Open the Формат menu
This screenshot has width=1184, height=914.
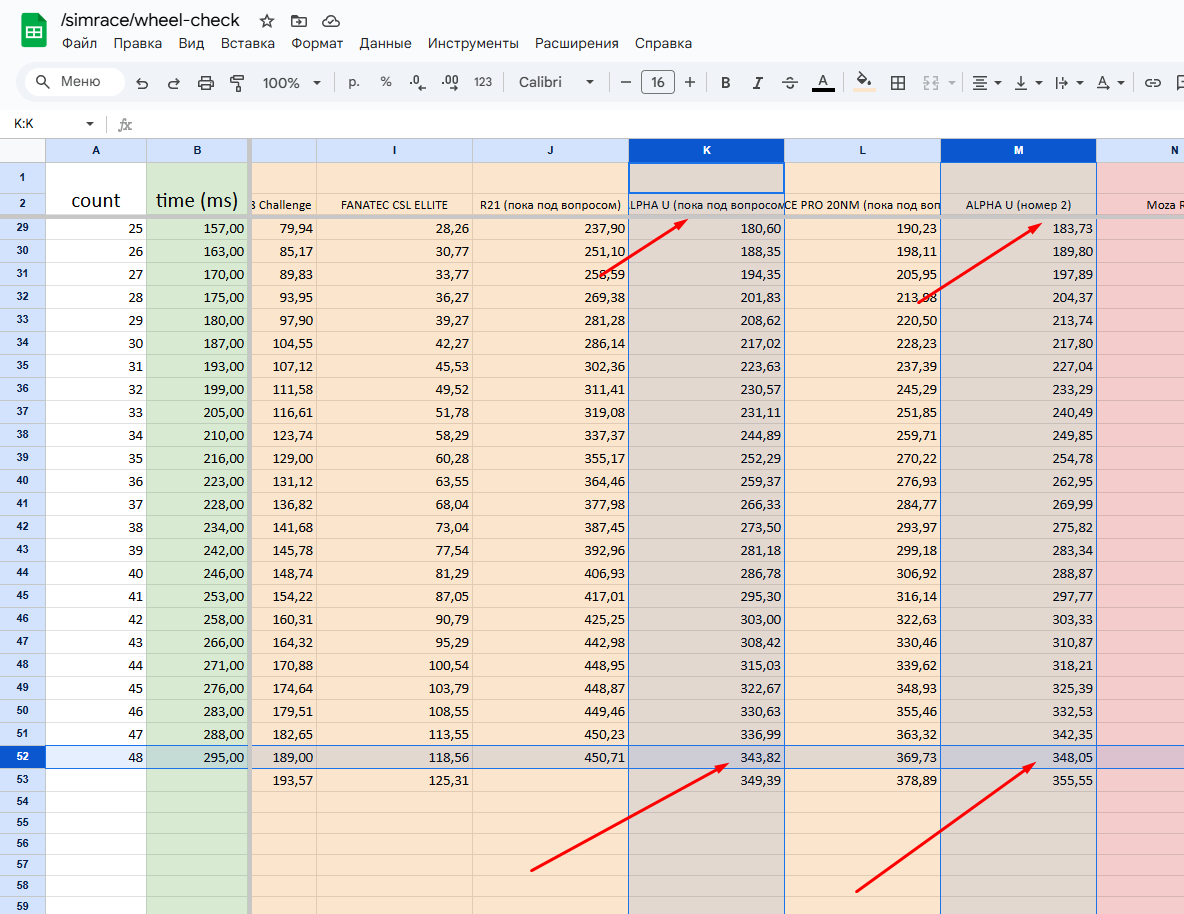click(317, 43)
